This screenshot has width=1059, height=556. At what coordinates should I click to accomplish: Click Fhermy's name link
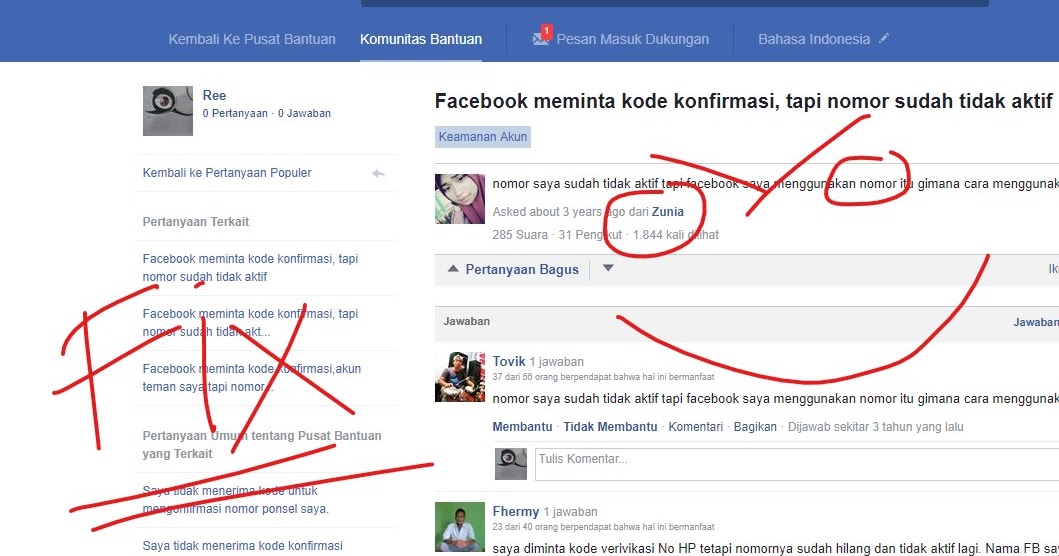tap(516, 511)
